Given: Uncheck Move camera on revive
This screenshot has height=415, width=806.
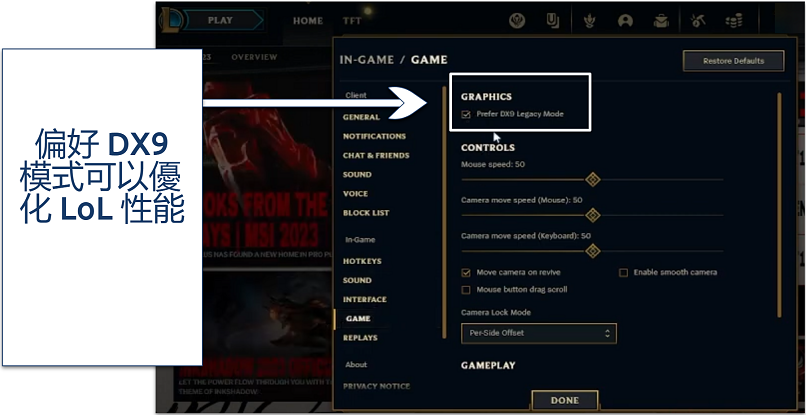Looking at the screenshot, I should click(x=466, y=273).
